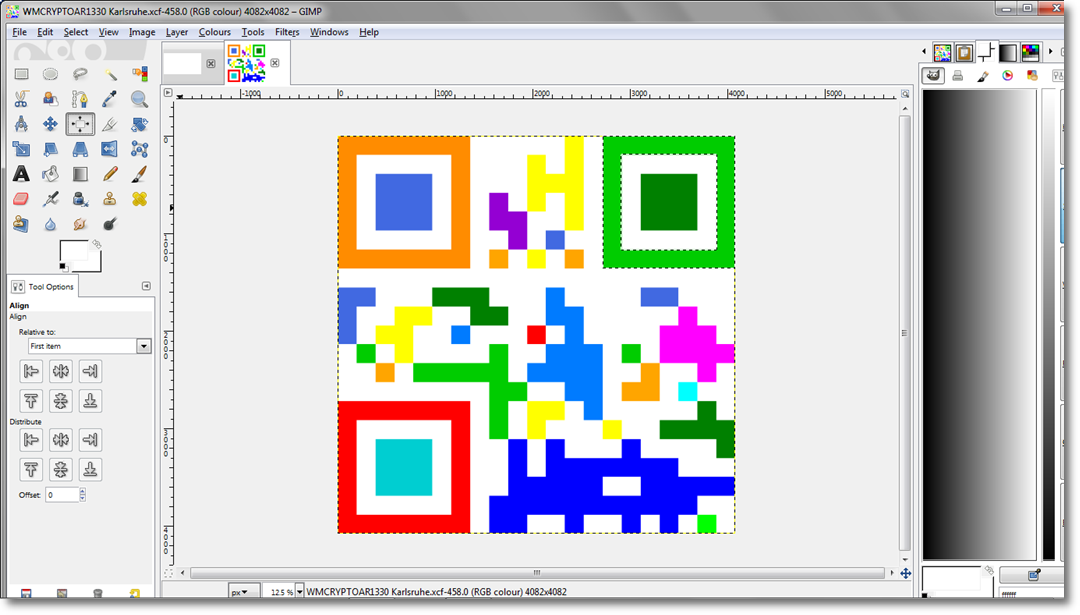This screenshot has height=615, width=1080.
Task: Select the Colour Picker eyedropper tool
Action: [110, 99]
